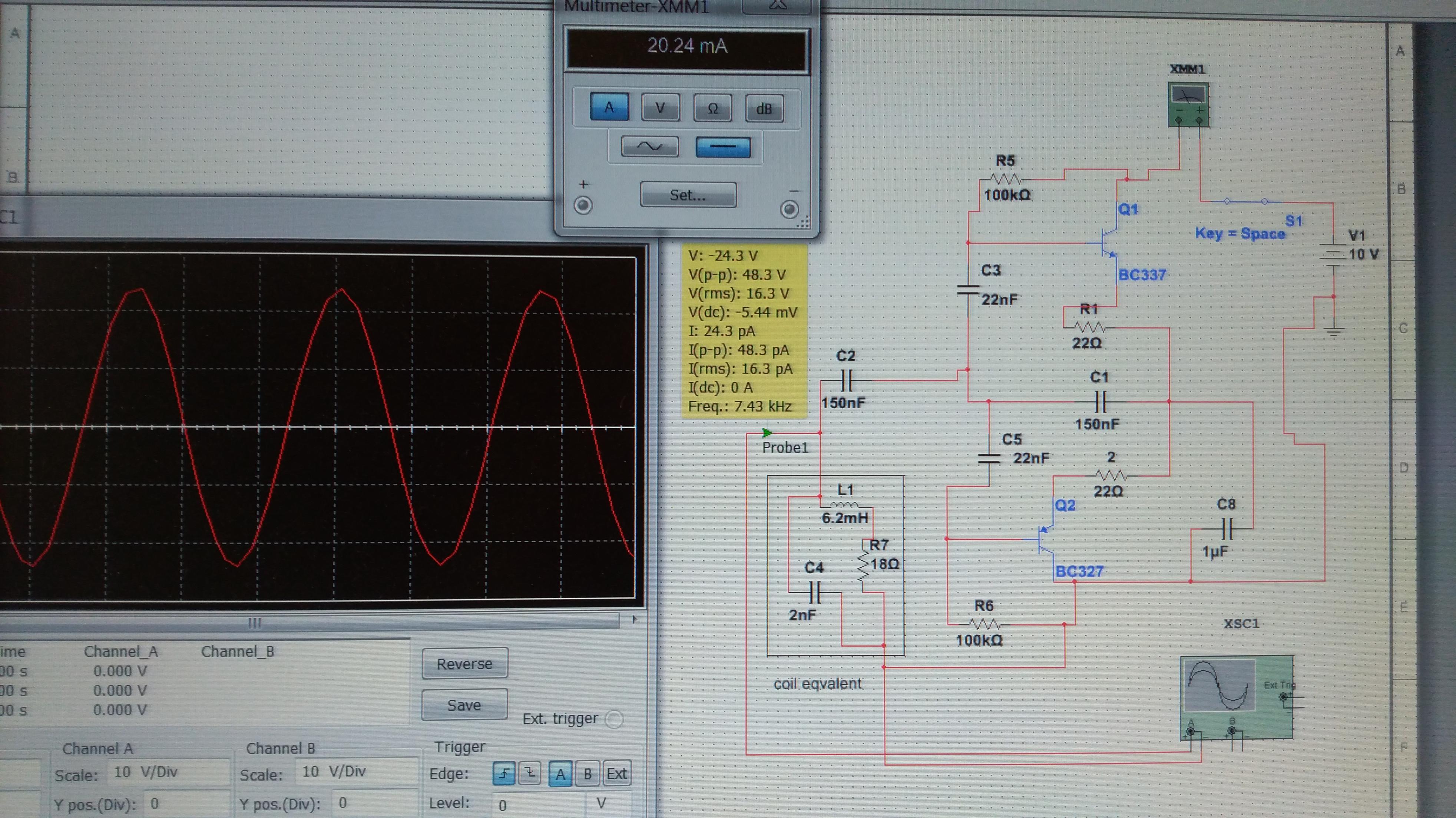The image size is (1456, 818).
Task: Click the Channel B scale field
Action: [356, 772]
